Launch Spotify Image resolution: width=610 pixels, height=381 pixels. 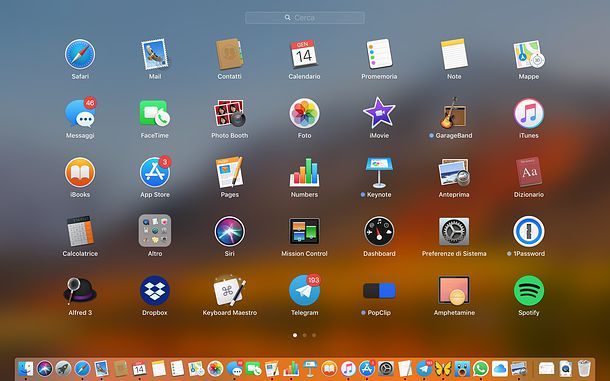tap(529, 290)
